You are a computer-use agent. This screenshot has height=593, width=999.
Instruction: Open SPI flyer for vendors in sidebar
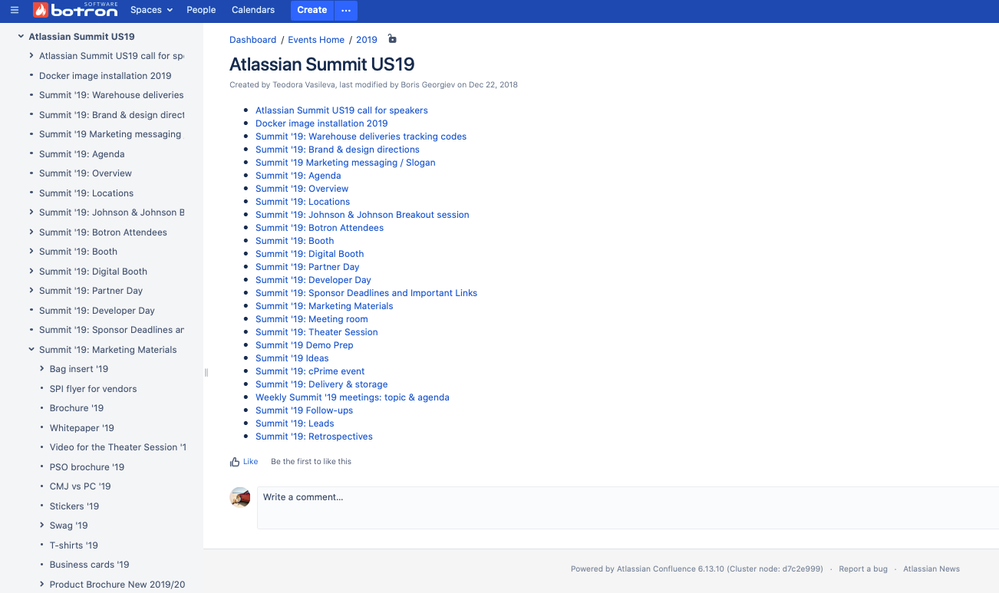coord(93,389)
